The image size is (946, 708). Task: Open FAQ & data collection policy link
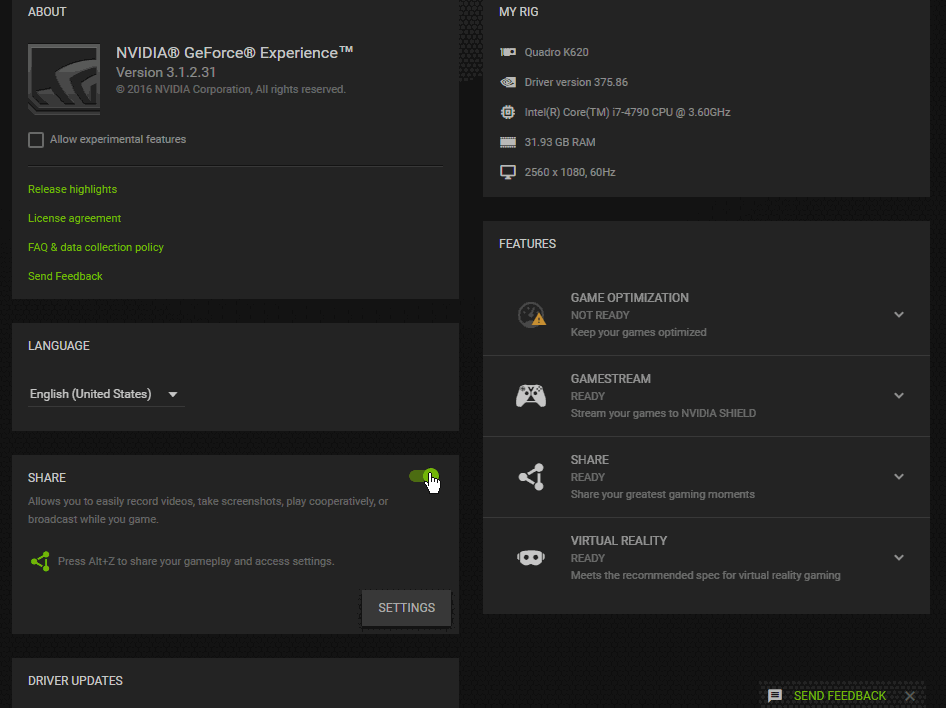click(x=95, y=247)
